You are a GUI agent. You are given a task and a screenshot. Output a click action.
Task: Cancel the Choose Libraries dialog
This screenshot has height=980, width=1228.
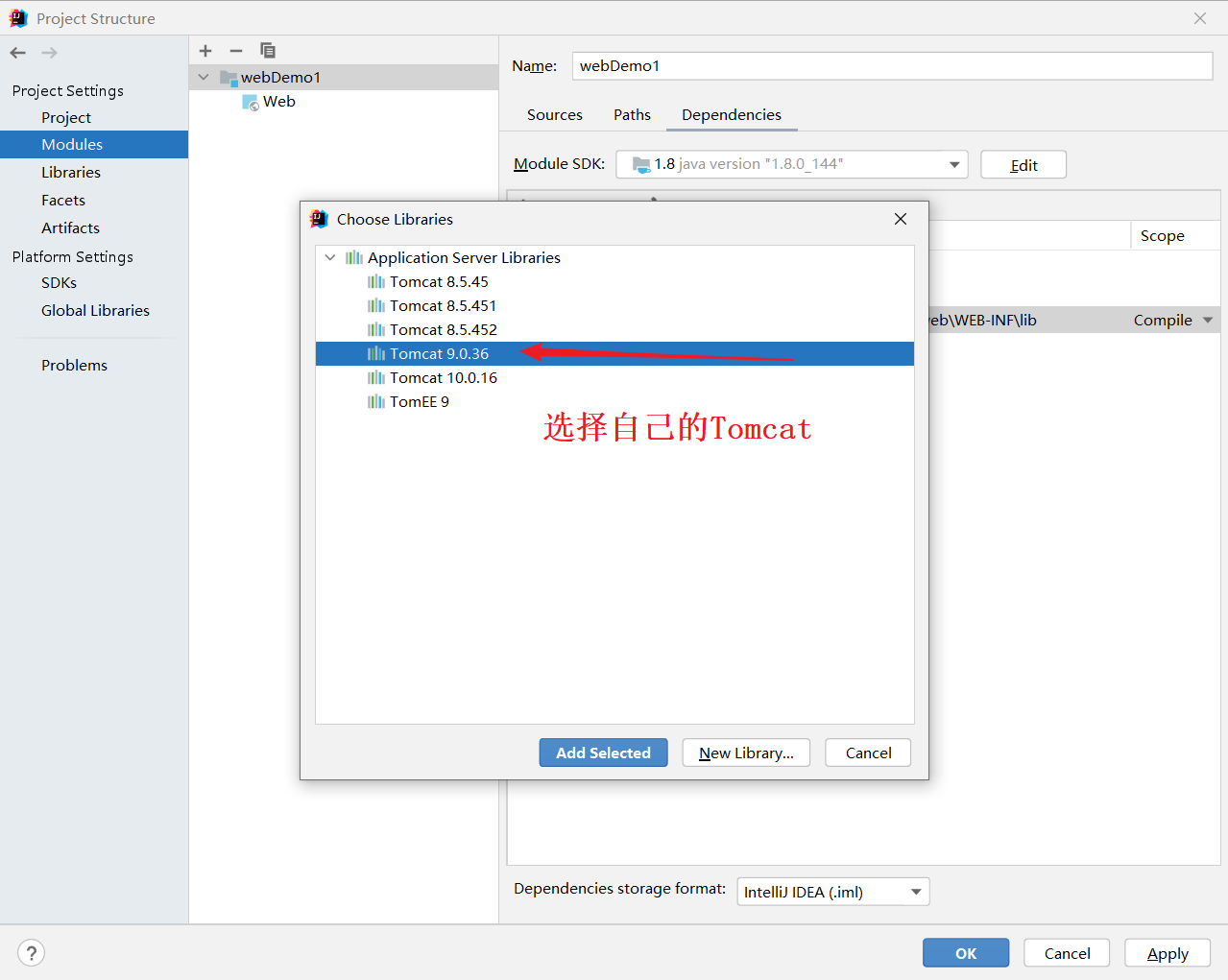point(868,753)
